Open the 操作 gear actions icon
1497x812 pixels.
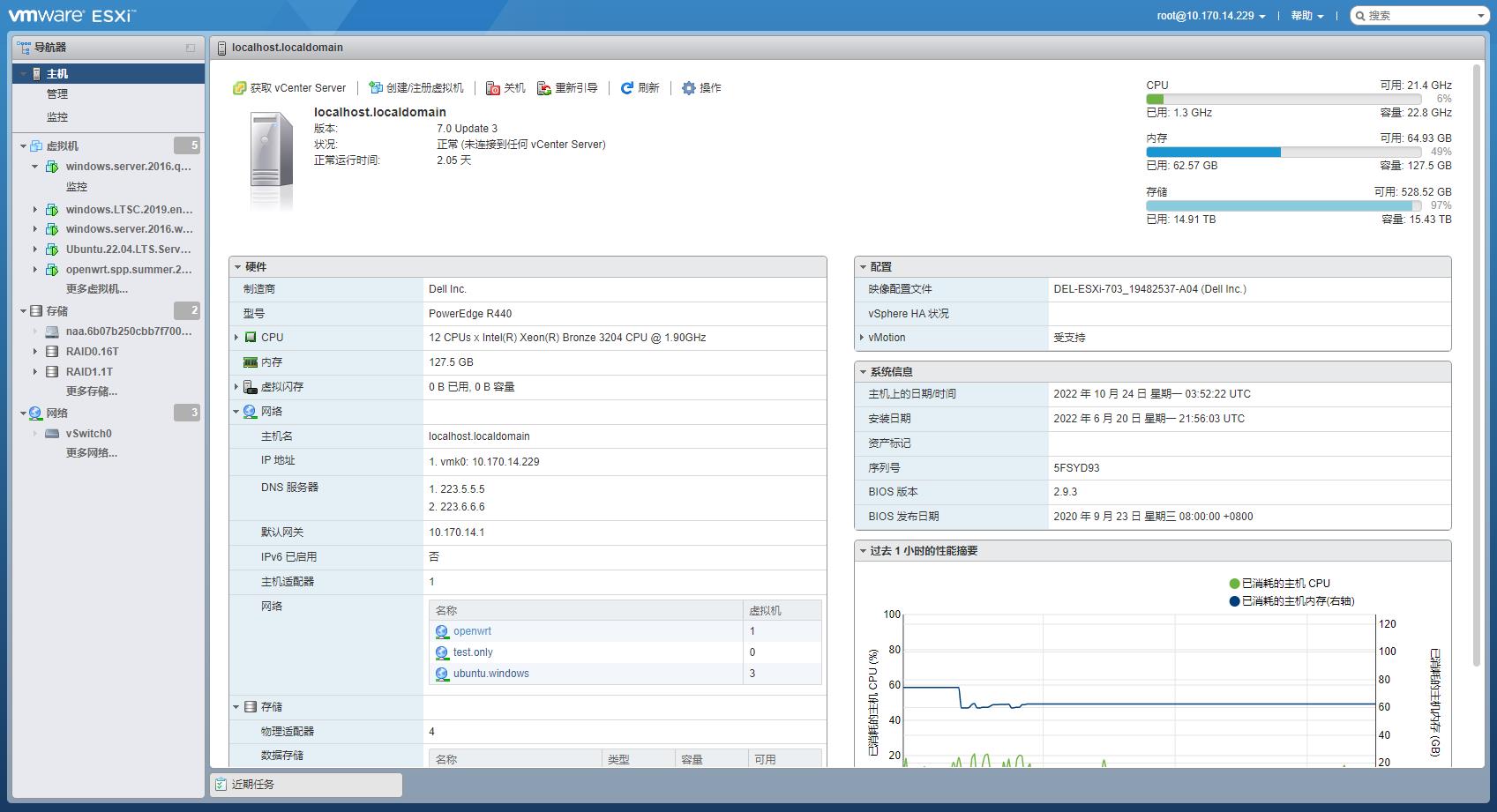click(x=689, y=88)
